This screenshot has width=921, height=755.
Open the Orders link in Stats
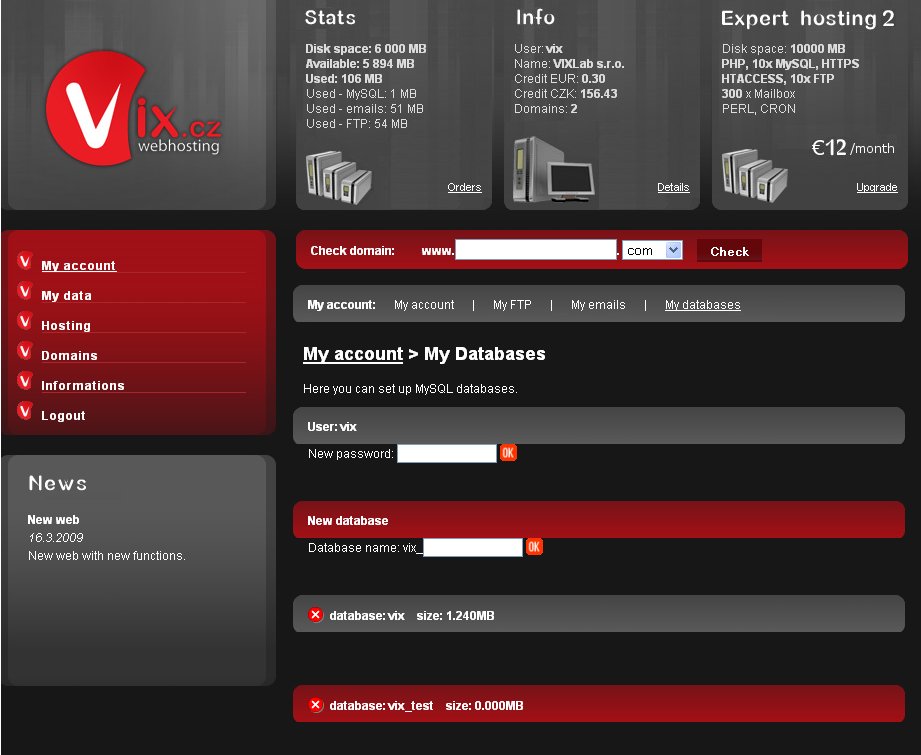tap(464, 187)
